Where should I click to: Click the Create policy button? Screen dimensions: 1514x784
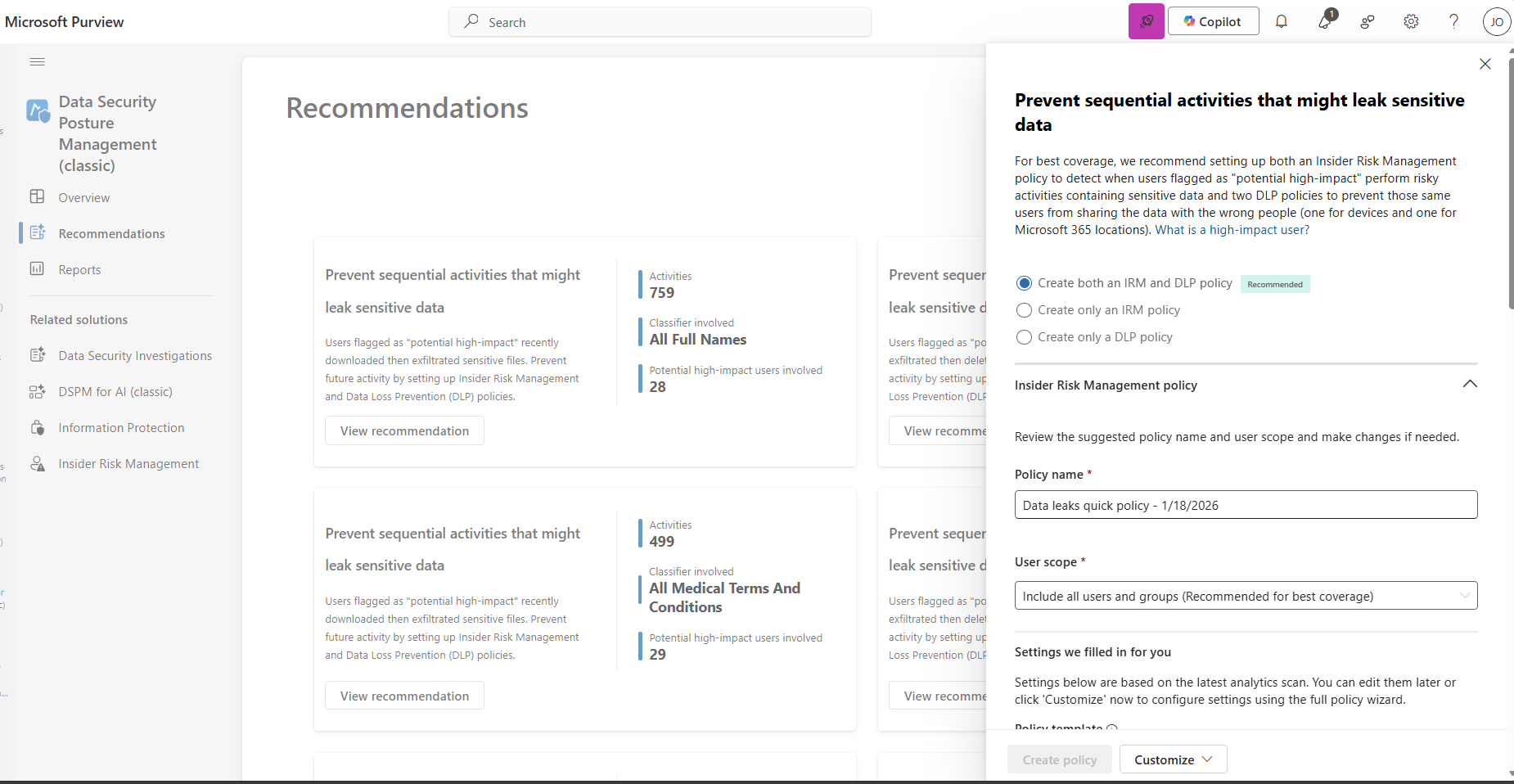[x=1060, y=759]
